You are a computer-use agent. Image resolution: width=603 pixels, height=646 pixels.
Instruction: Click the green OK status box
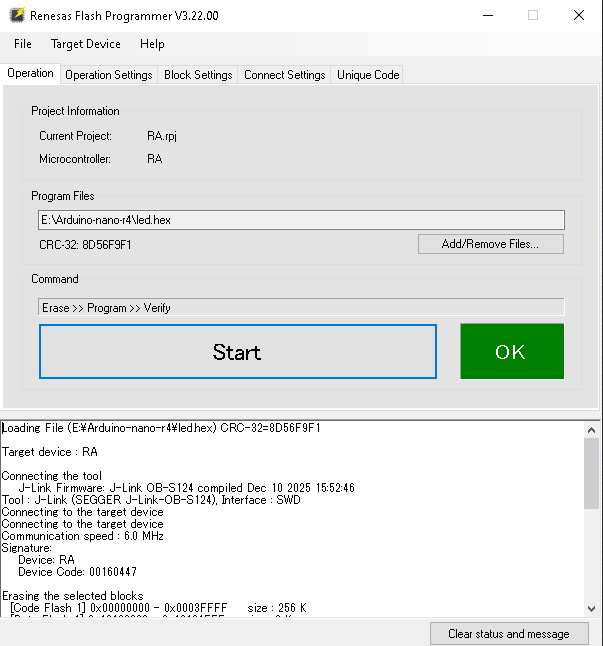pos(512,351)
